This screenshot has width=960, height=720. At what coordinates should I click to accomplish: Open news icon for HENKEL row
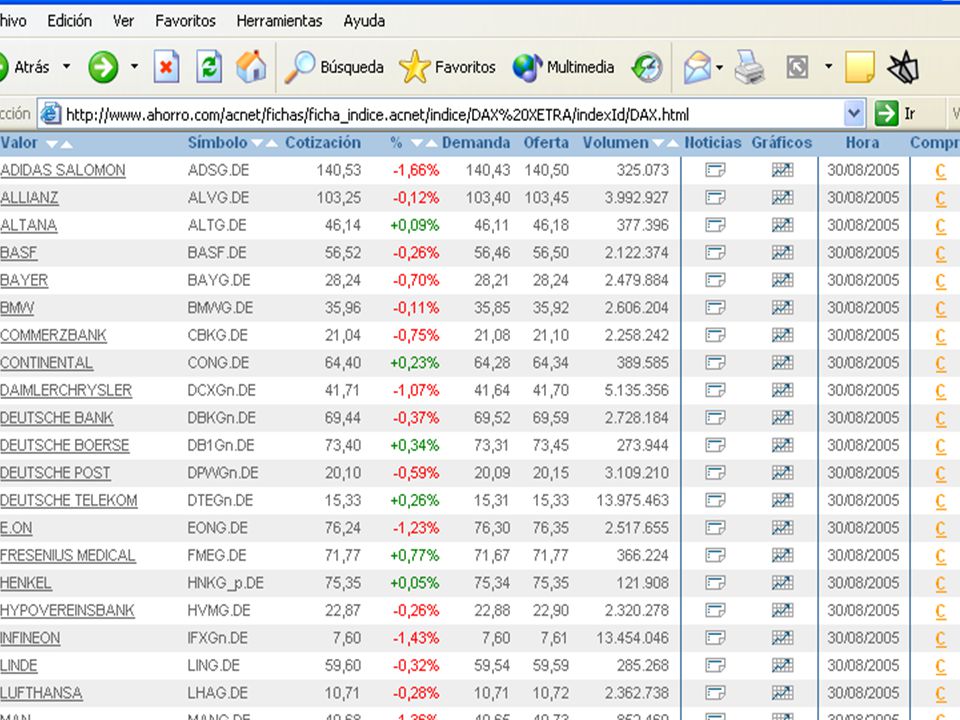click(x=715, y=583)
